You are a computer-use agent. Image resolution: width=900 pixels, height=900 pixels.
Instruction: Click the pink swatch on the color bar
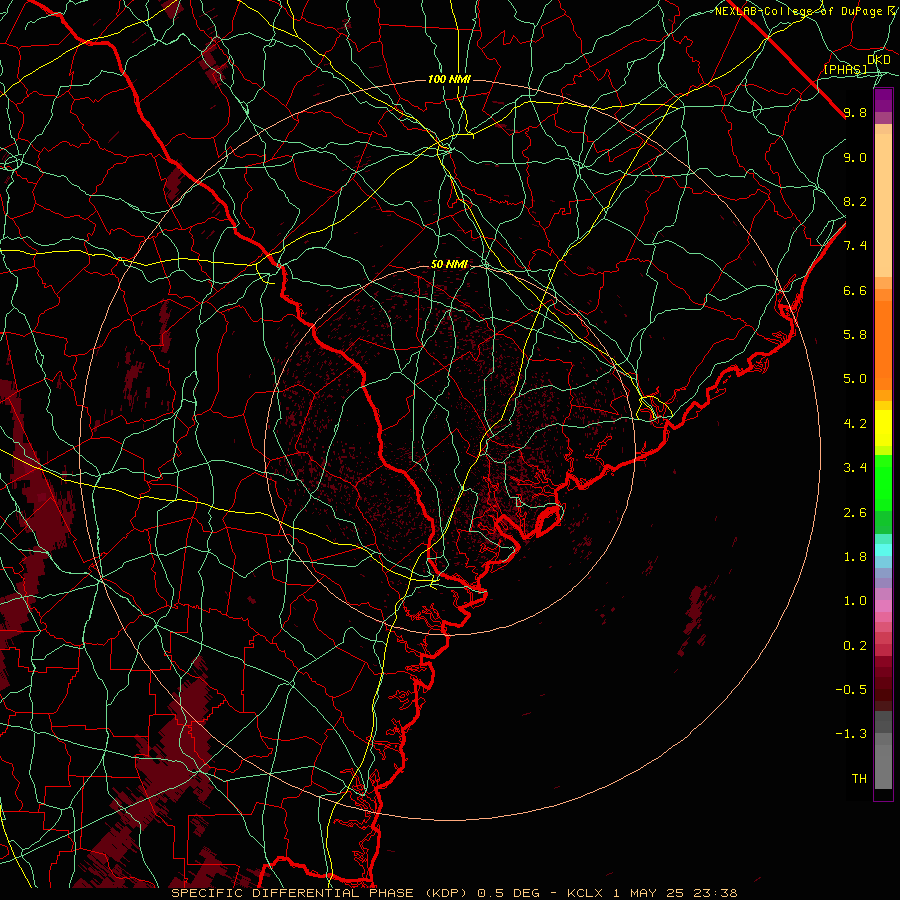883,606
